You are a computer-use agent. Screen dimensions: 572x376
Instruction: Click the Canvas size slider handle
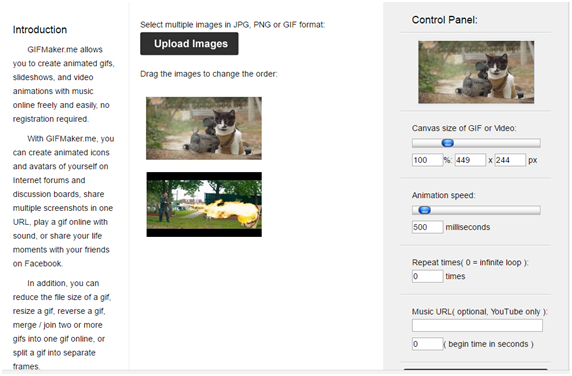pos(448,143)
